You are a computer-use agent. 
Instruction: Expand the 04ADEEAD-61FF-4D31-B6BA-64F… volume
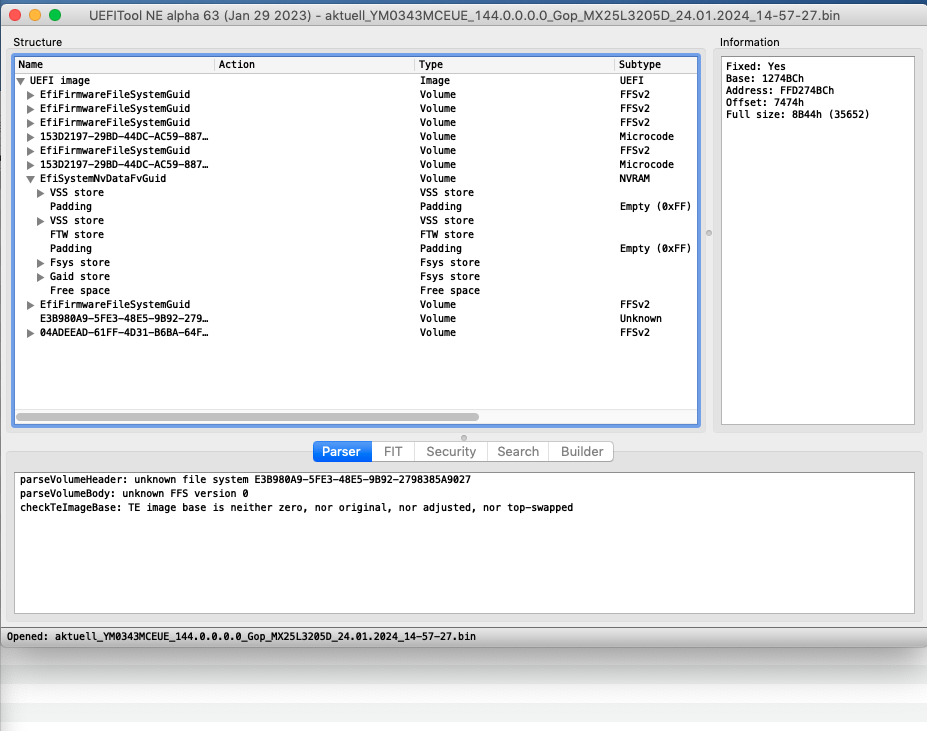pyautogui.click(x=30, y=334)
